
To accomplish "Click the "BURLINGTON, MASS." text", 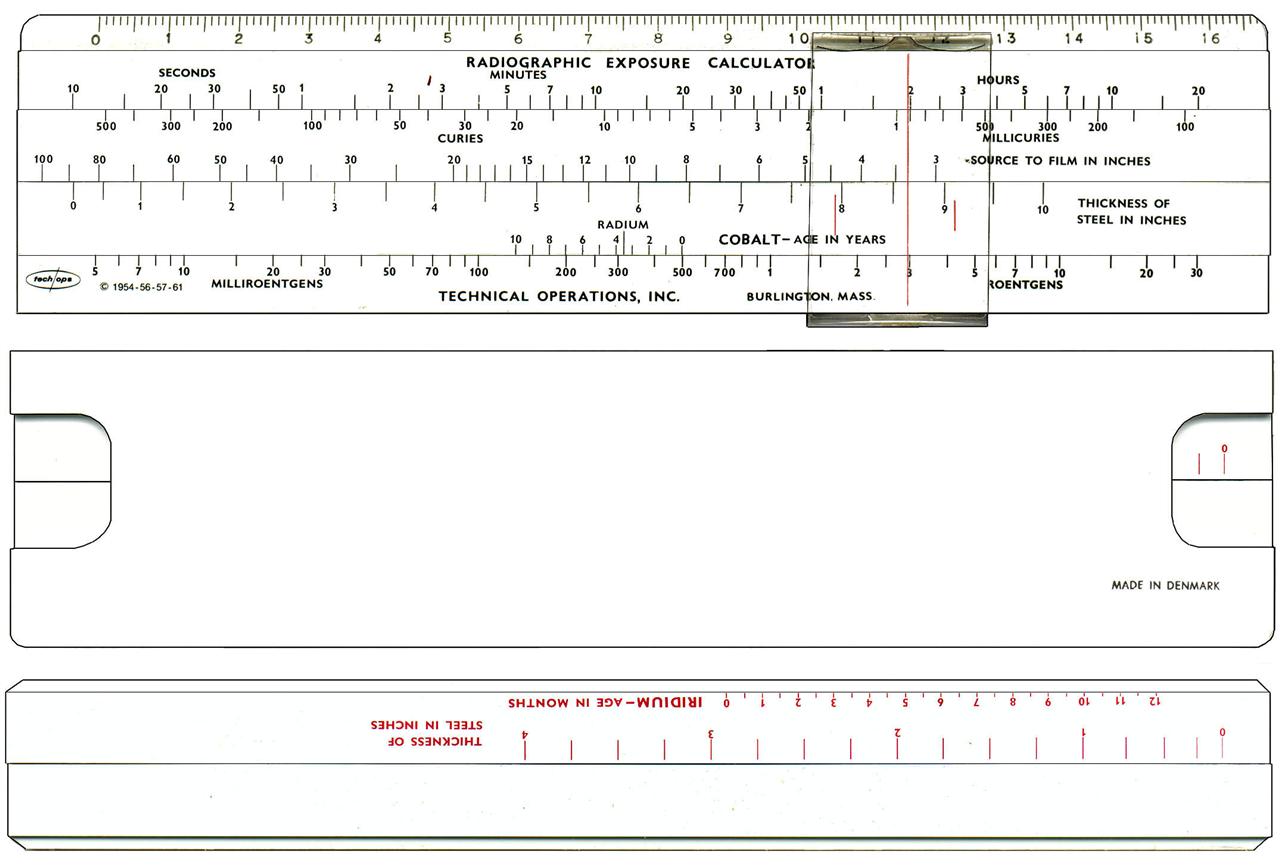I will (x=811, y=297).
